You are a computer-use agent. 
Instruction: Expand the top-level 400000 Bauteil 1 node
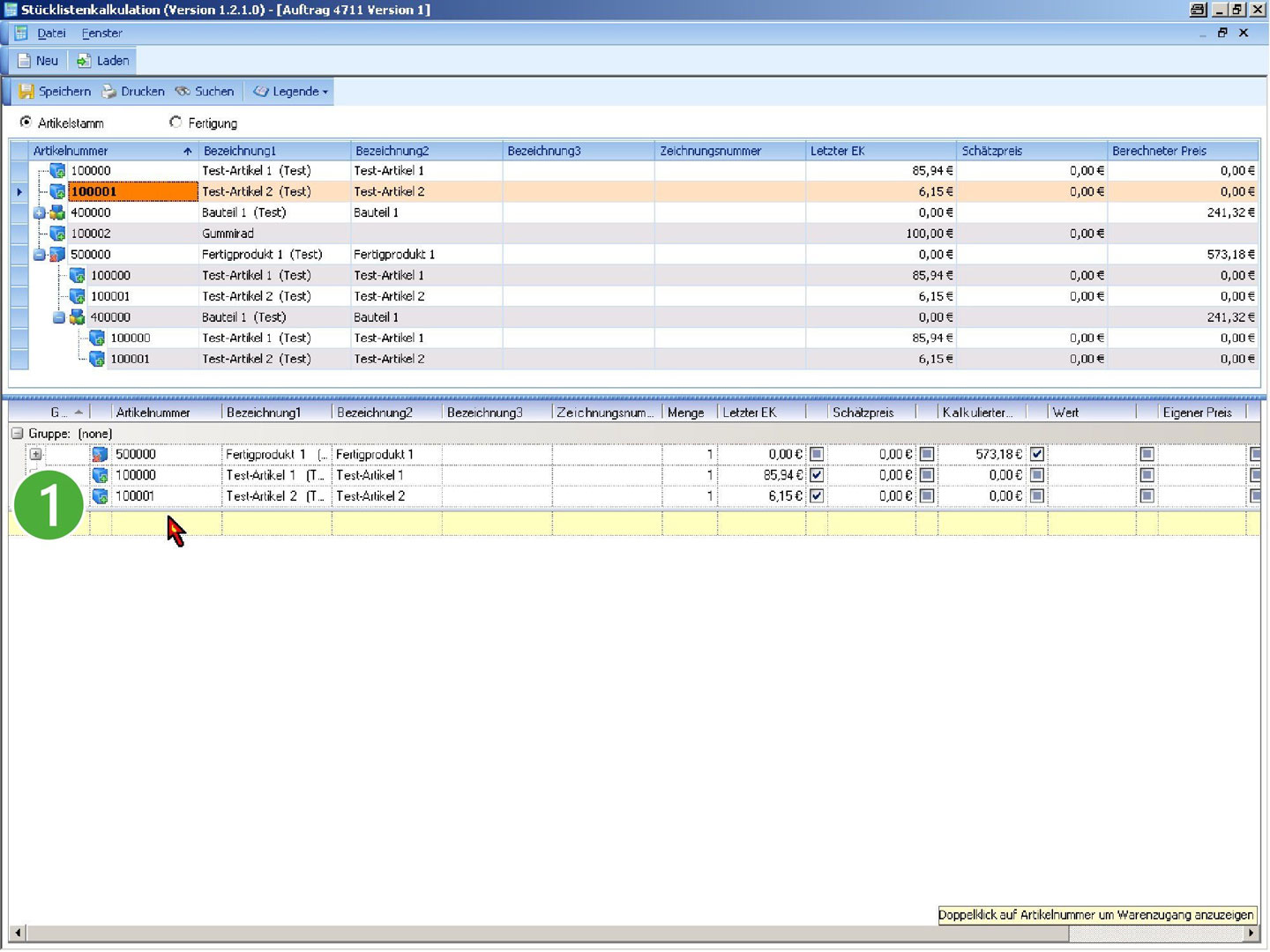[x=39, y=212]
